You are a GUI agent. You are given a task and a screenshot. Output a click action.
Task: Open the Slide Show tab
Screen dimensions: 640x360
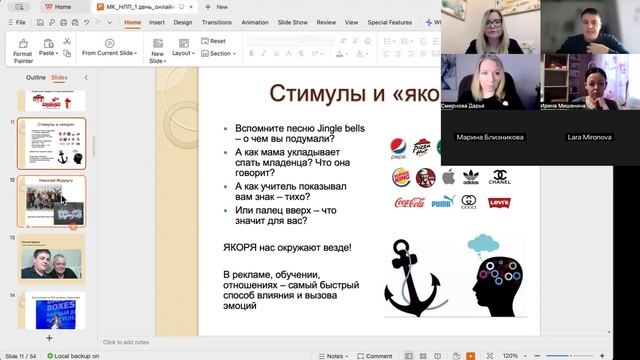[x=293, y=22]
